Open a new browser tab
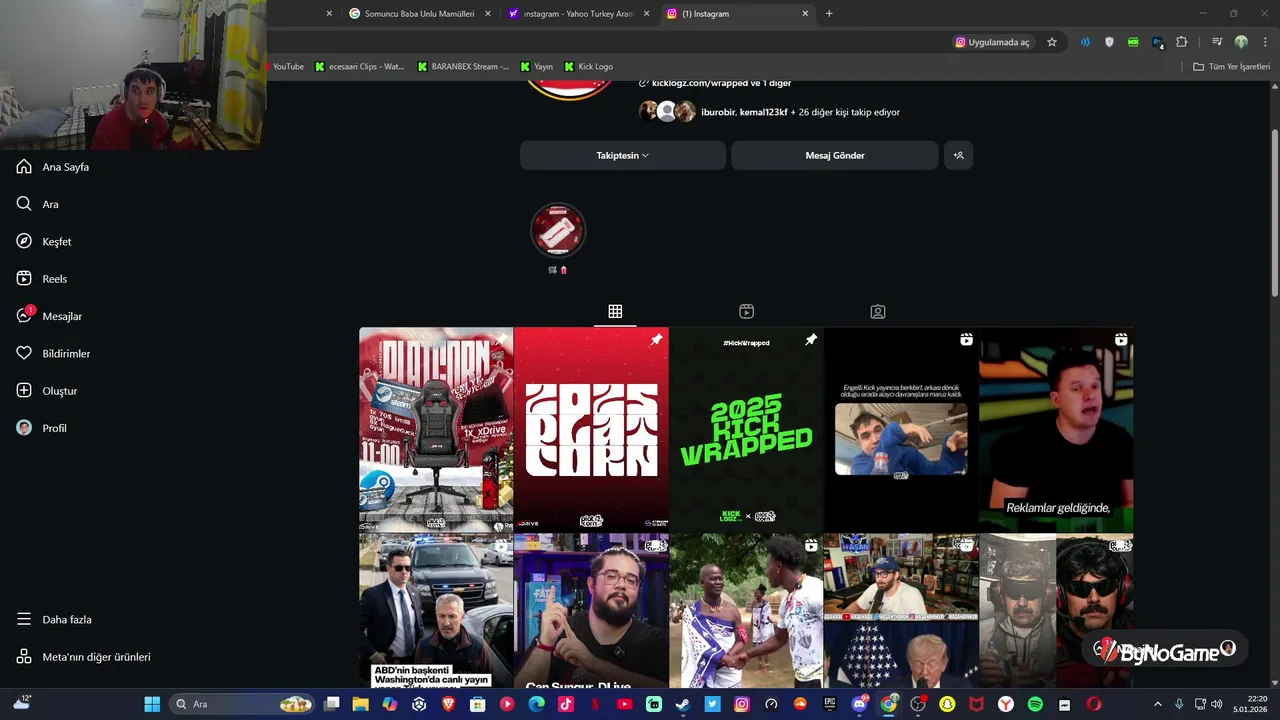 829,14
